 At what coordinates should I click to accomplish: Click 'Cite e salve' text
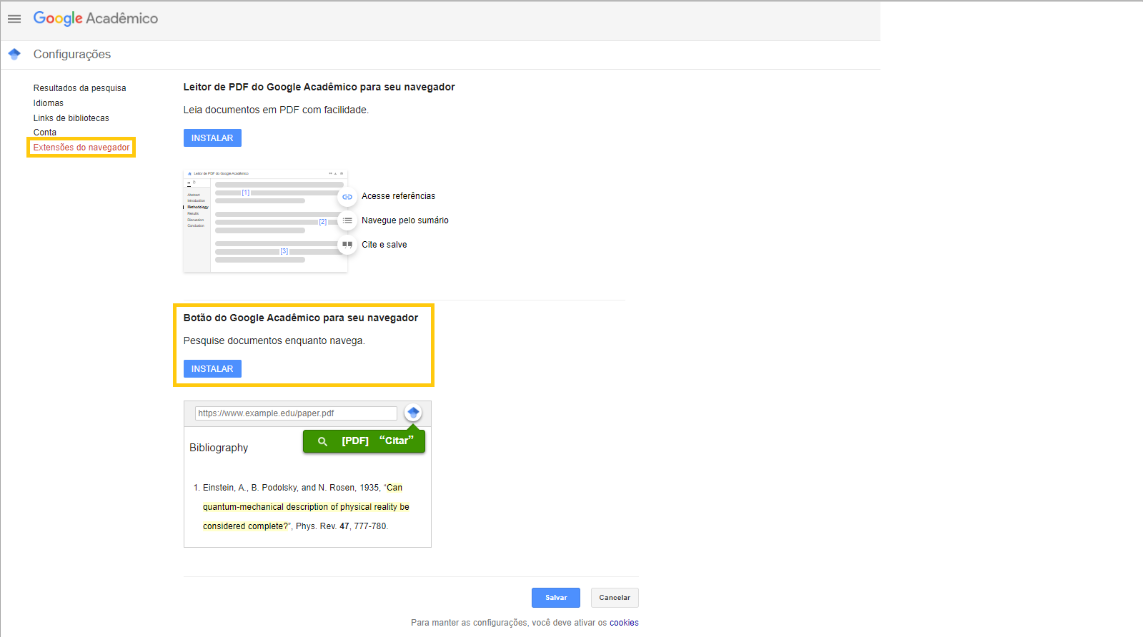pos(384,245)
